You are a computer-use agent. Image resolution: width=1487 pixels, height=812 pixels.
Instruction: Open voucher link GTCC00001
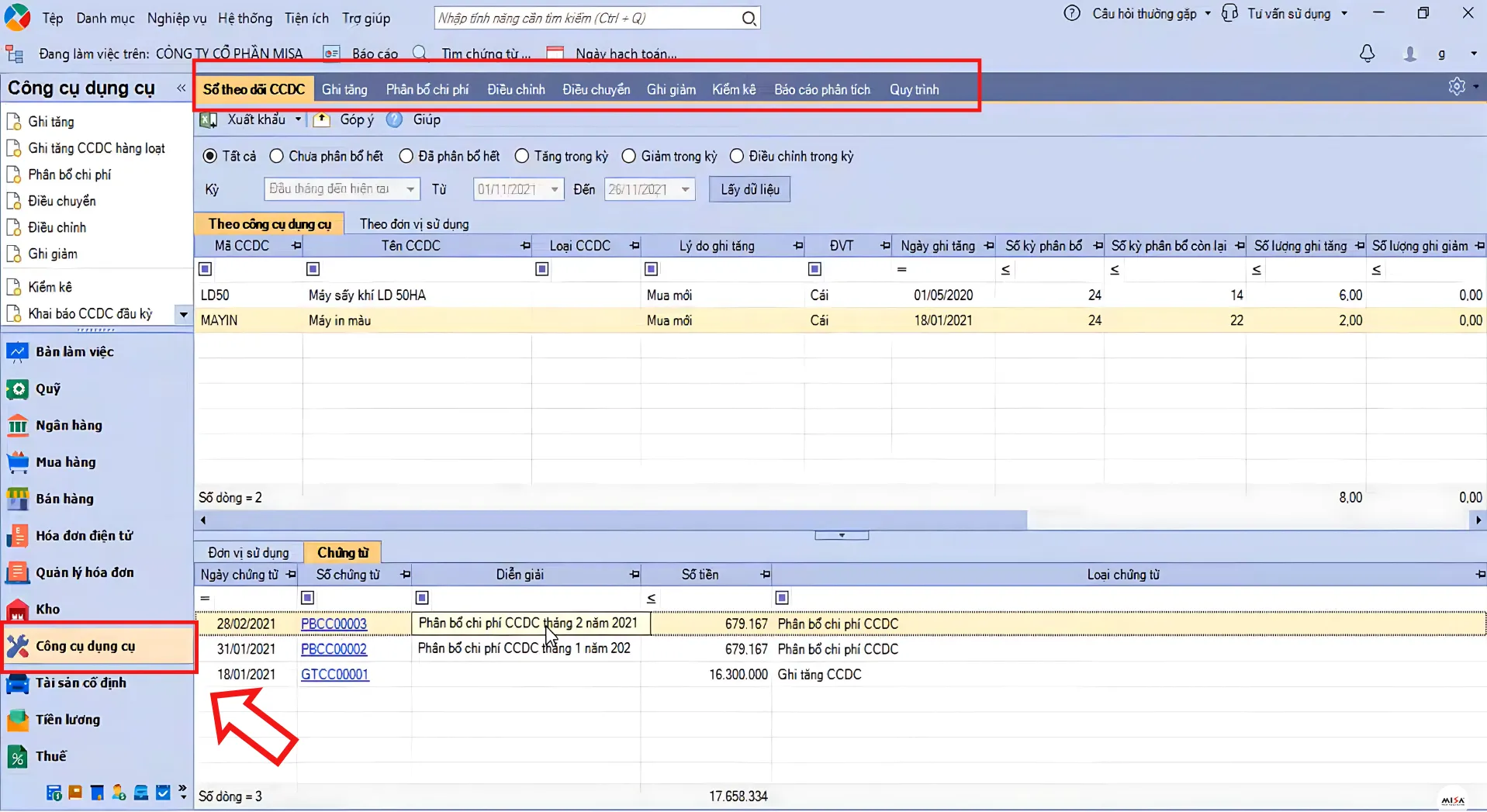point(335,675)
